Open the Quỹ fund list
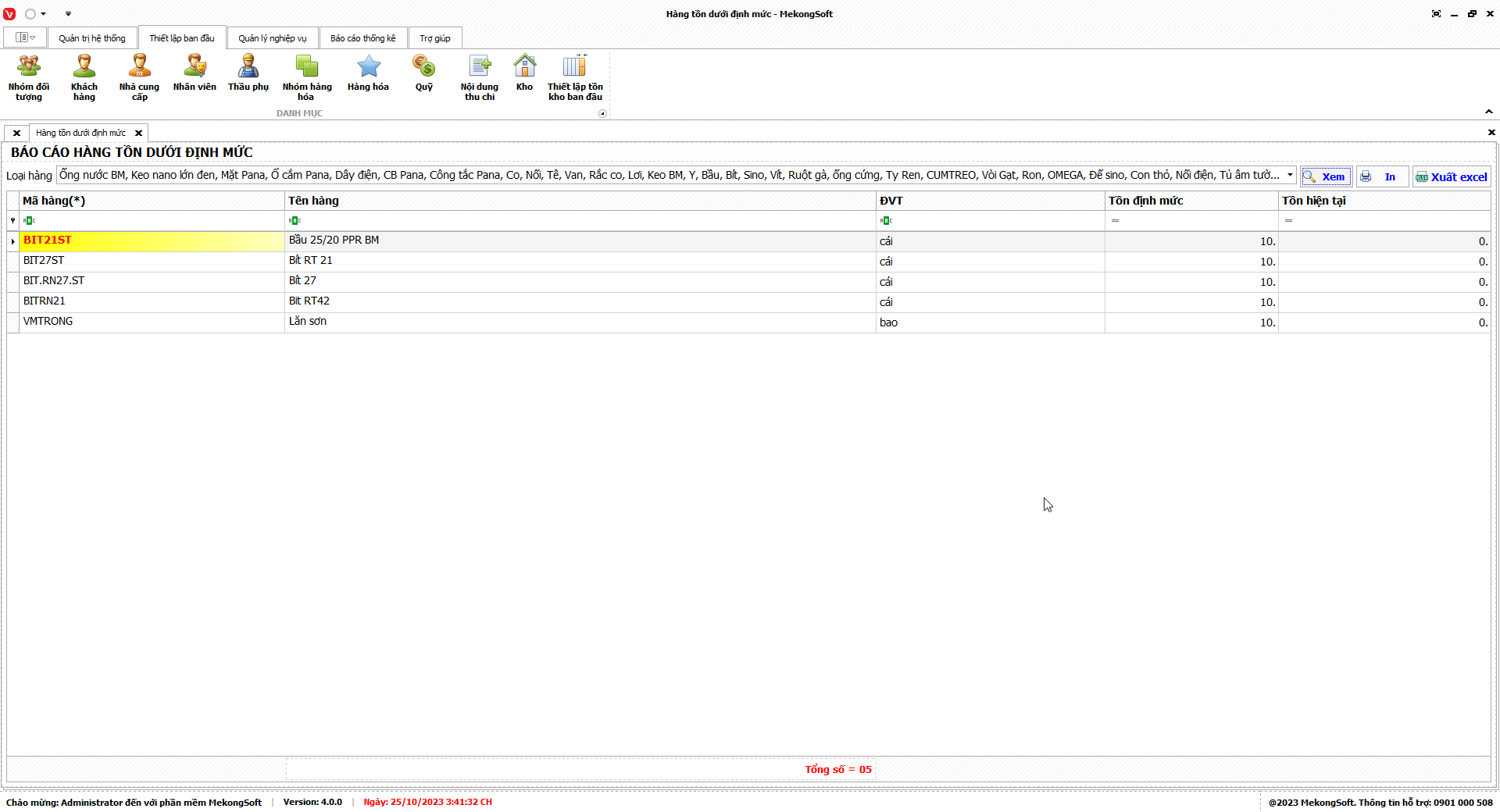Viewport: 1500px width, 812px height. click(424, 74)
